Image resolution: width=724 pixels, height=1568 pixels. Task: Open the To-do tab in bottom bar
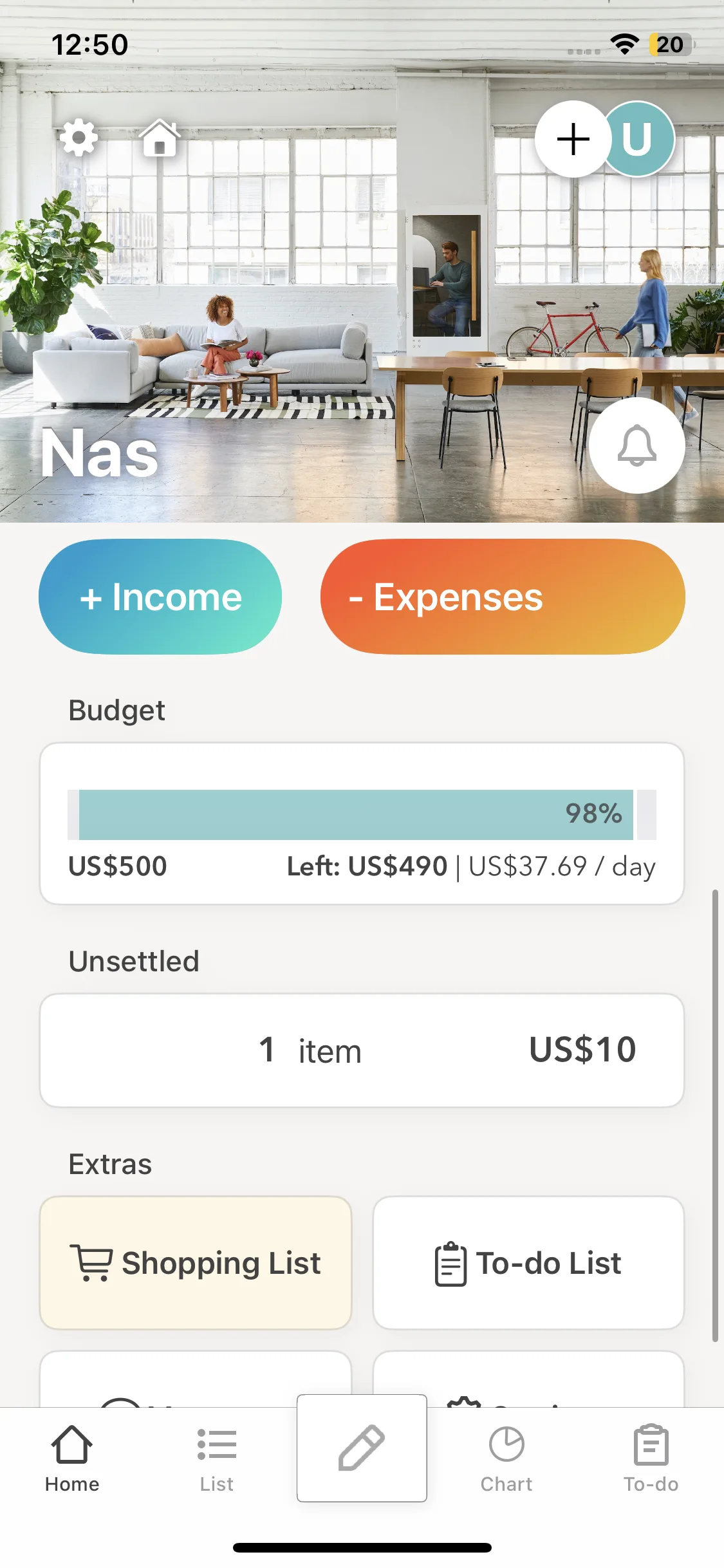tap(651, 1459)
